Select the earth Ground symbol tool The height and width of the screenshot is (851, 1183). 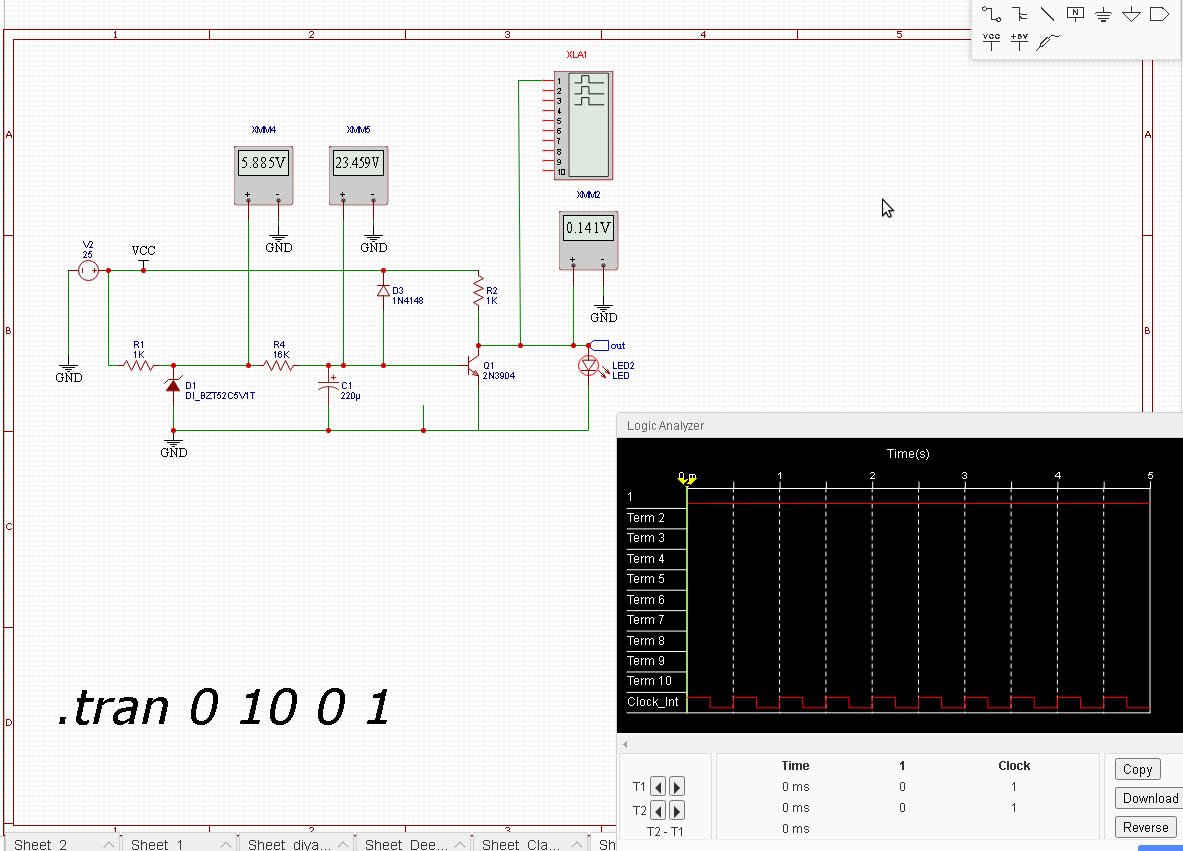[1103, 14]
